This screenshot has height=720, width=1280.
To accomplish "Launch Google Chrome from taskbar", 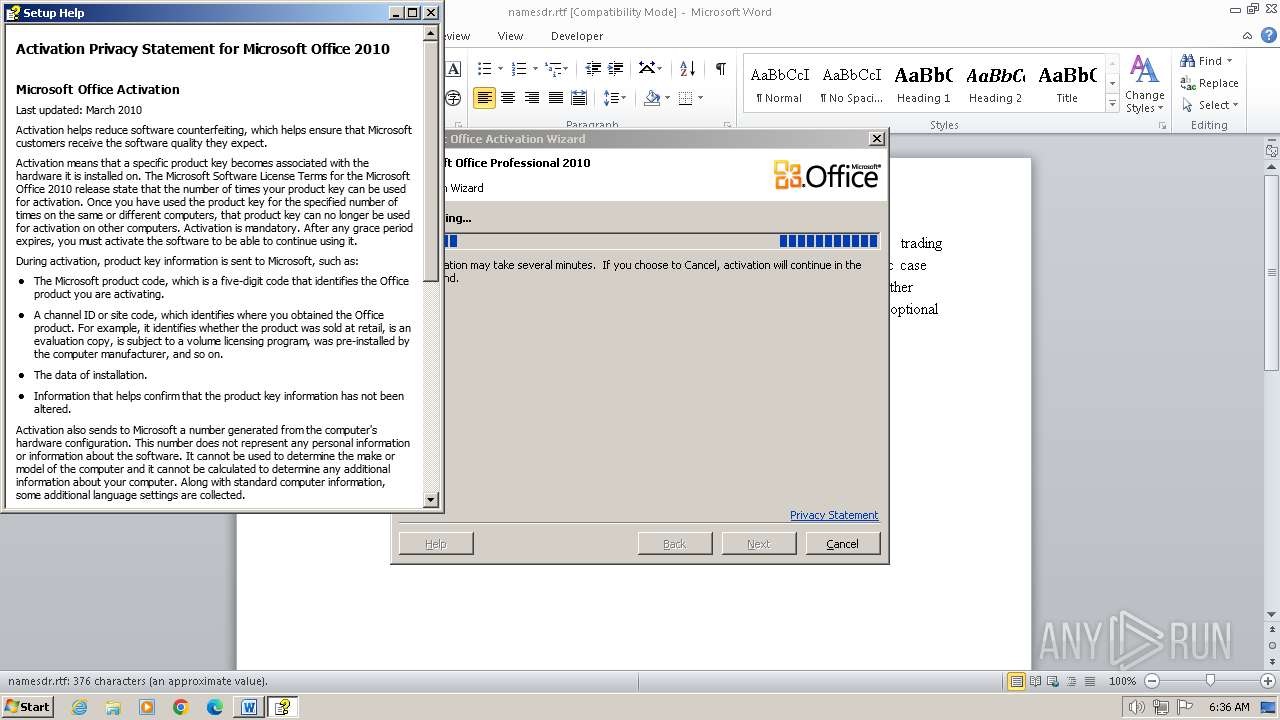I will pyautogui.click(x=181, y=707).
